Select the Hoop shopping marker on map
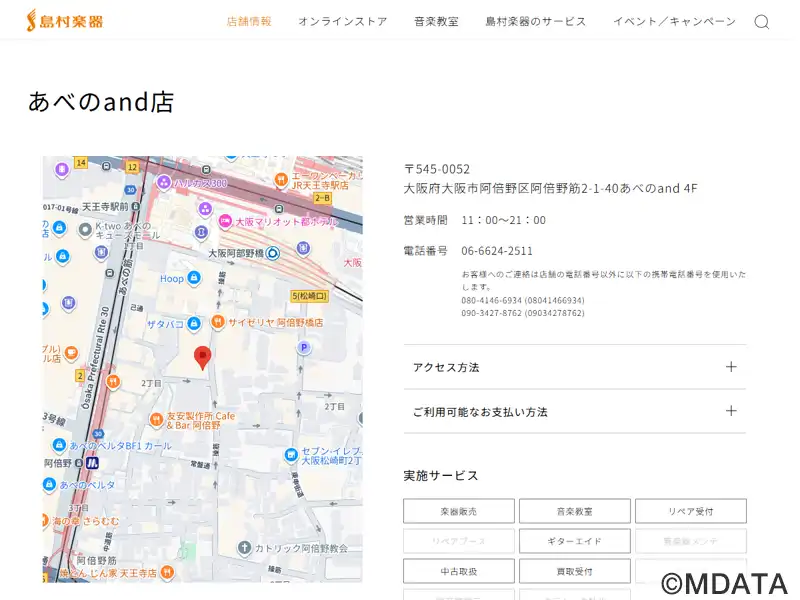800x600 pixels. pos(194,278)
